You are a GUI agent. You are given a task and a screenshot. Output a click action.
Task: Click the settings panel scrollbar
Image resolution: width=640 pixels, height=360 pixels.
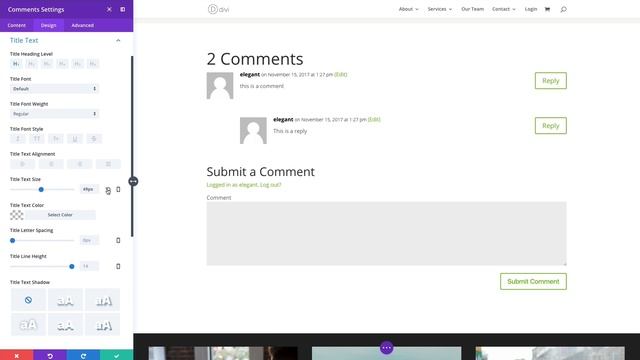click(x=132, y=146)
